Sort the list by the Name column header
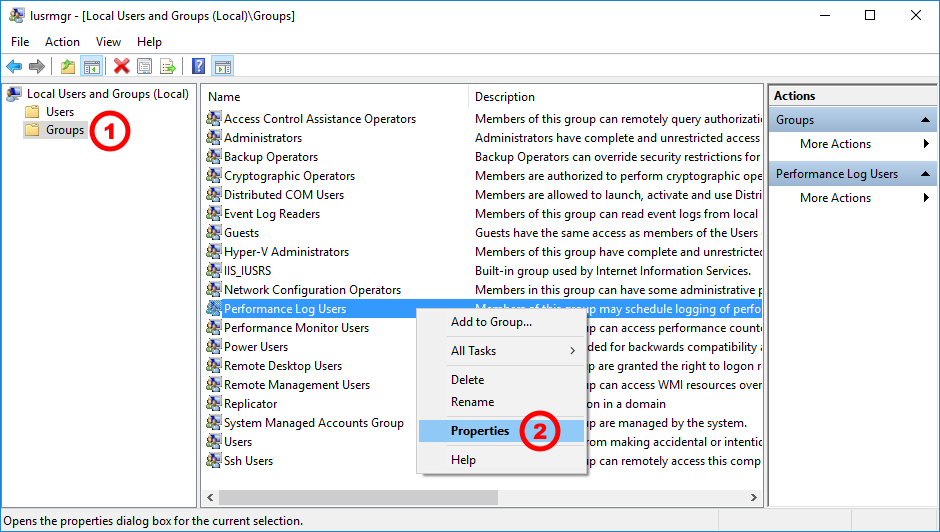Image resolution: width=940 pixels, height=532 pixels. (x=334, y=97)
